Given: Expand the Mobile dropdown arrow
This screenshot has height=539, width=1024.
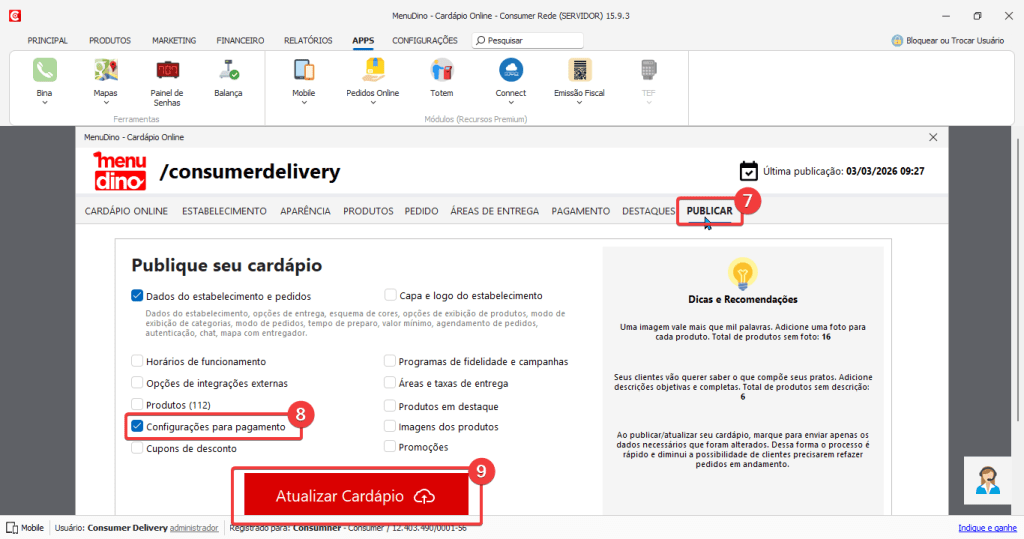Looking at the screenshot, I should 304,102.
